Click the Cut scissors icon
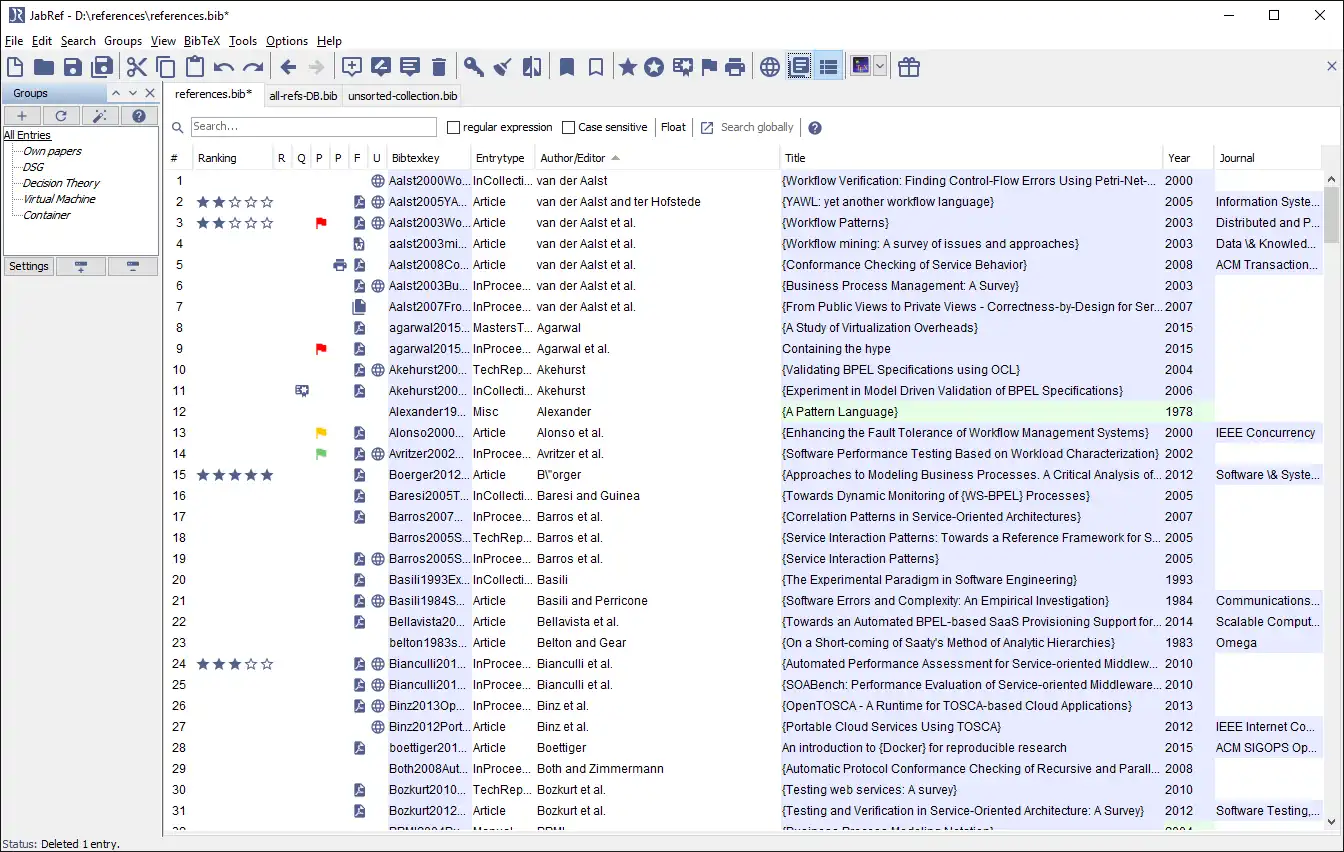The width and height of the screenshot is (1344, 852). pos(136,67)
